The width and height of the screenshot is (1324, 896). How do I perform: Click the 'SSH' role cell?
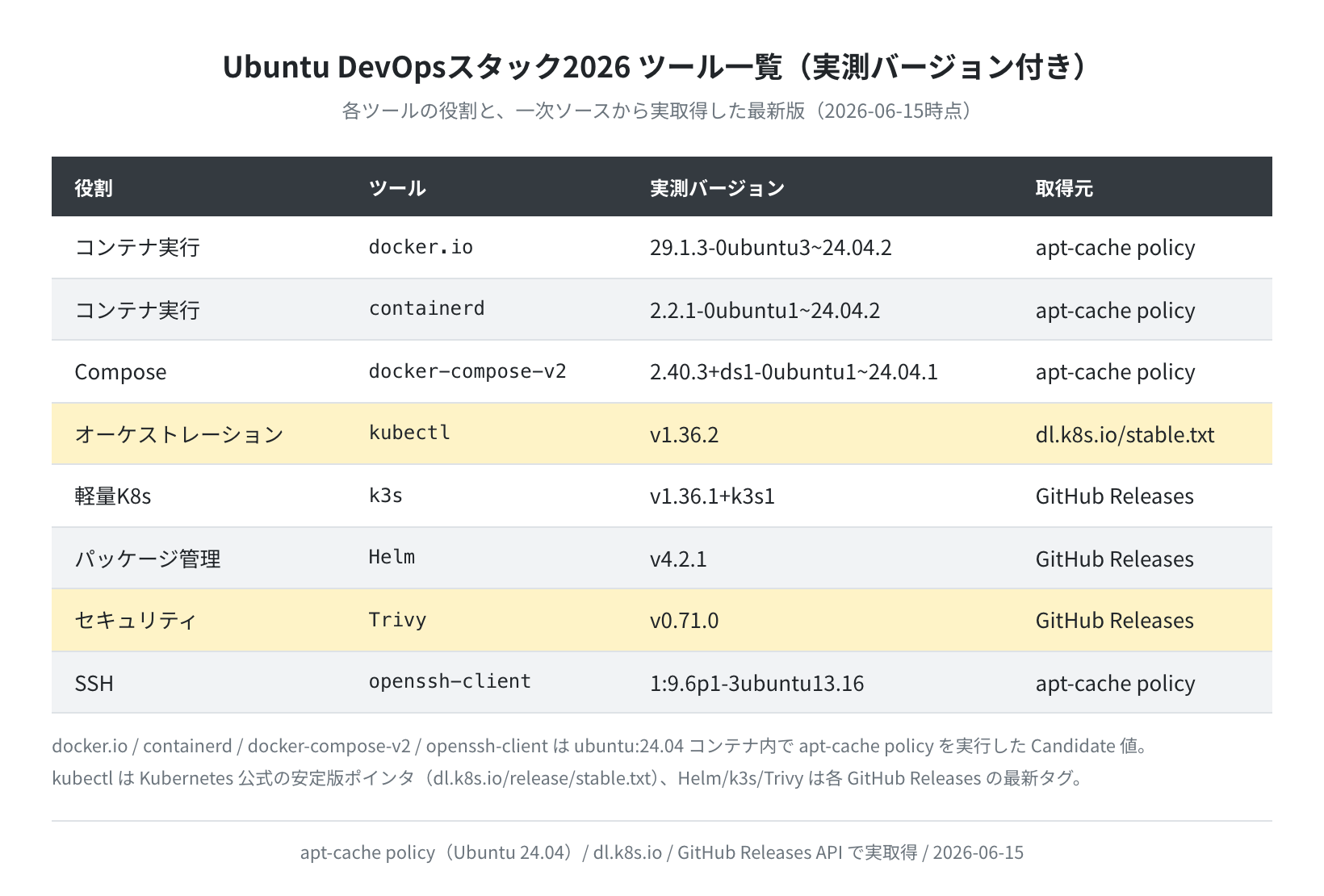pos(94,683)
